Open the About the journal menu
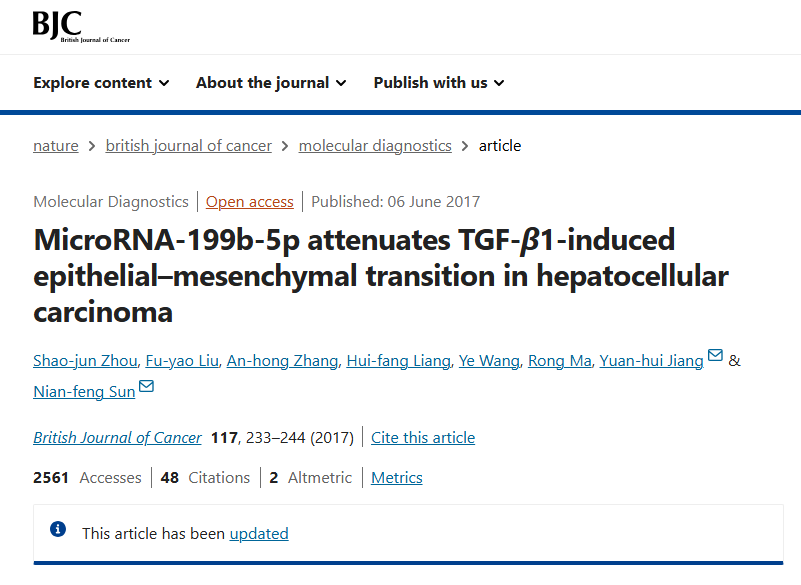 (271, 83)
